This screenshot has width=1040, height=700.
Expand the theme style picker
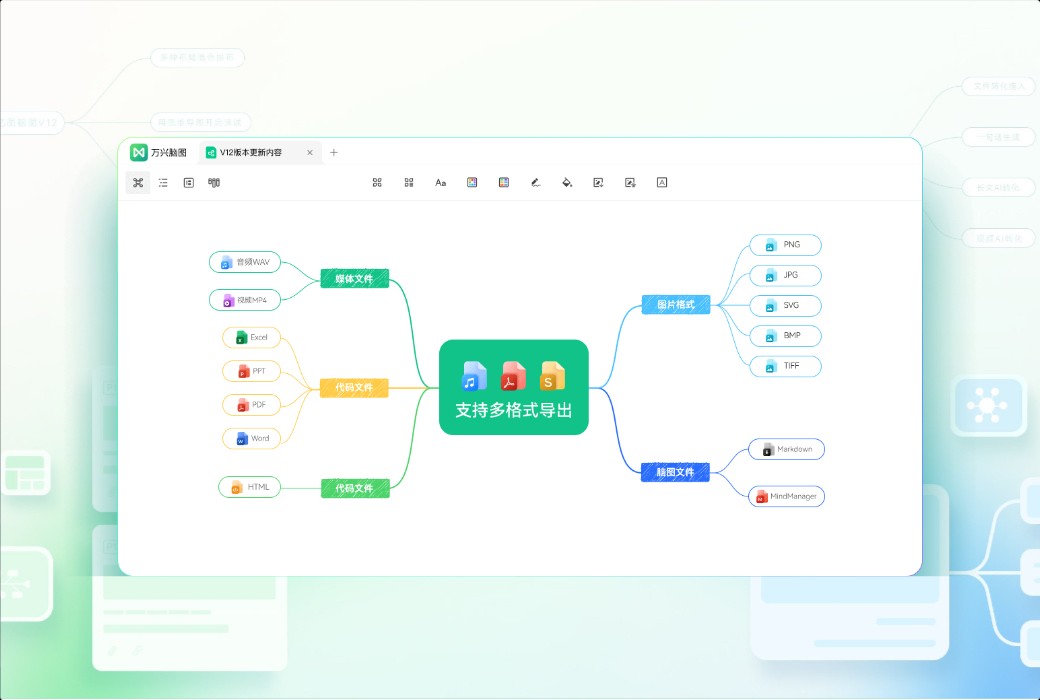coord(503,182)
